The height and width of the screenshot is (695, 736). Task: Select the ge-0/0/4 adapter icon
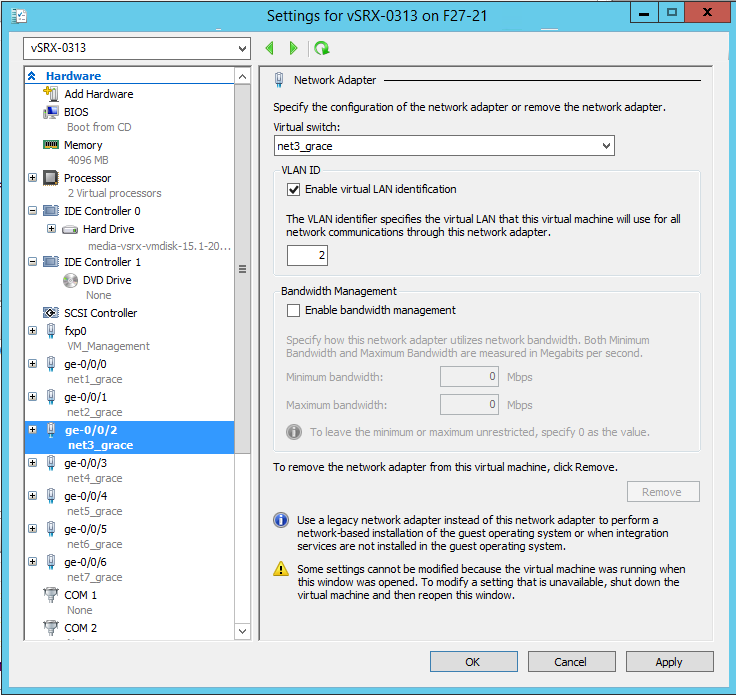tap(51, 496)
